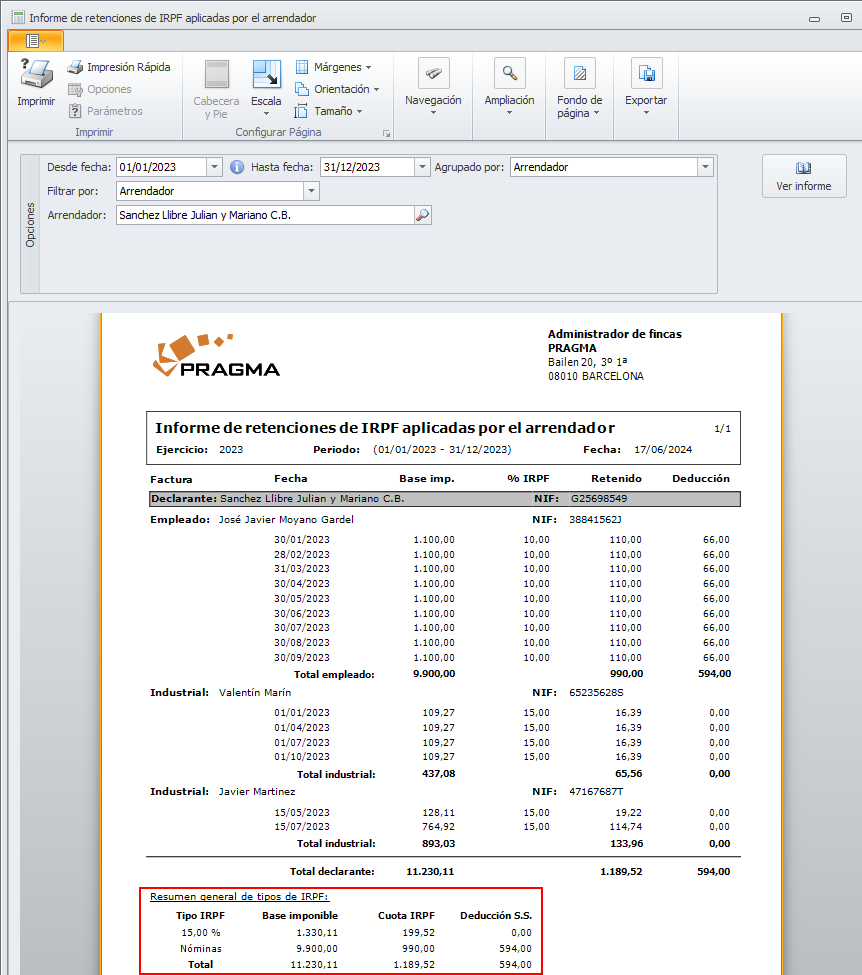Click the report title heading

(x=385, y=428)
